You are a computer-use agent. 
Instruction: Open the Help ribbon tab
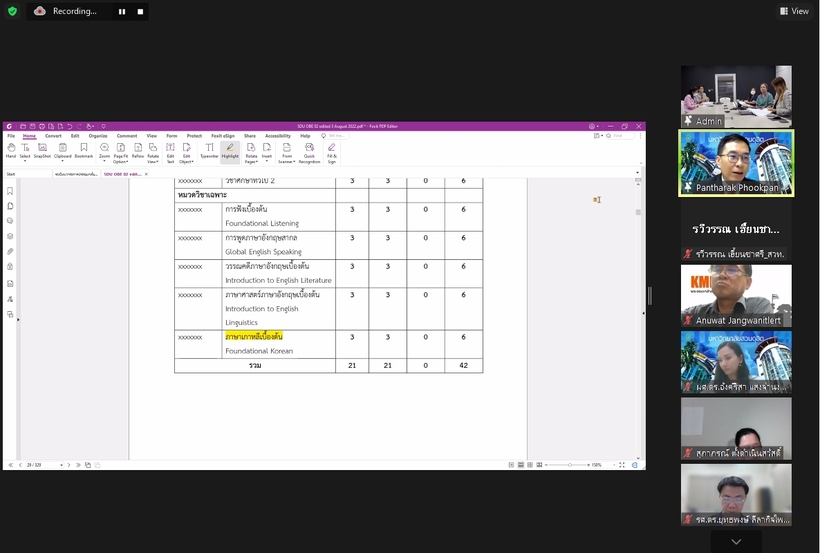tap(305, 136)
